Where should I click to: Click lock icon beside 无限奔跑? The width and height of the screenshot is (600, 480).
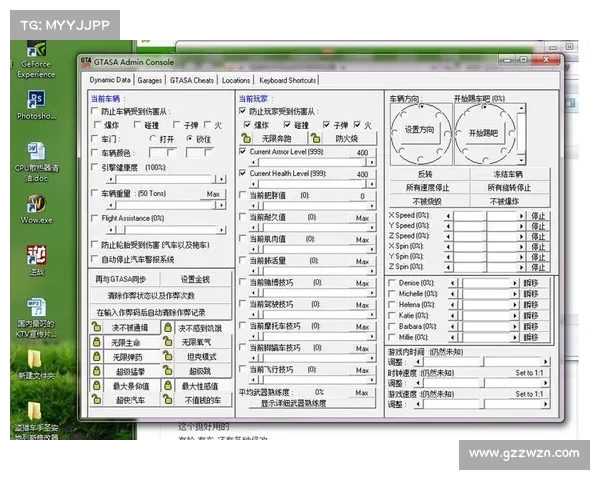[246, 138]
